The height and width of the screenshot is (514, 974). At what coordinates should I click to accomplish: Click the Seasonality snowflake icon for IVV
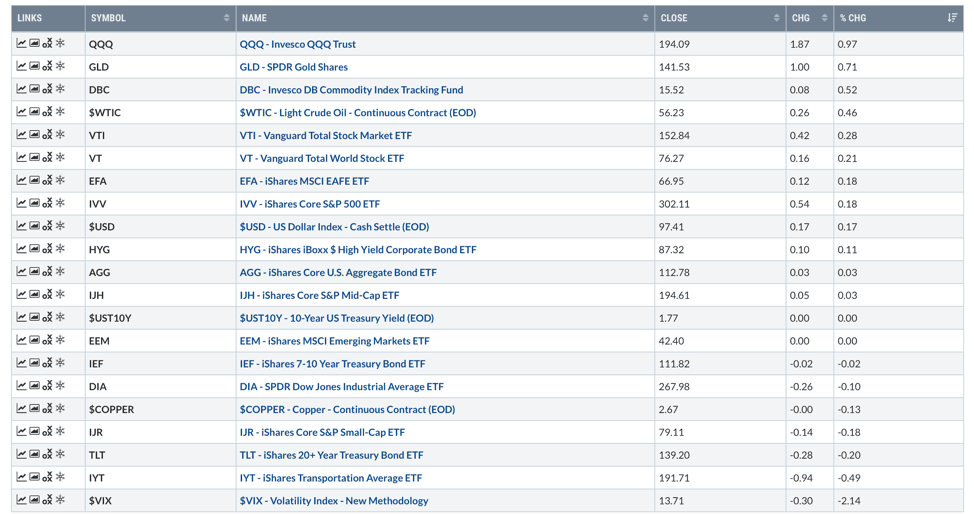click(60, 203)
